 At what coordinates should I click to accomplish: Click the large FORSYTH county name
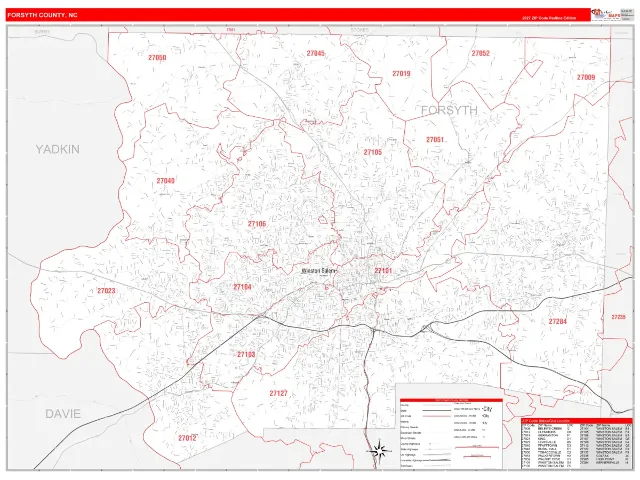click(449, 110)
